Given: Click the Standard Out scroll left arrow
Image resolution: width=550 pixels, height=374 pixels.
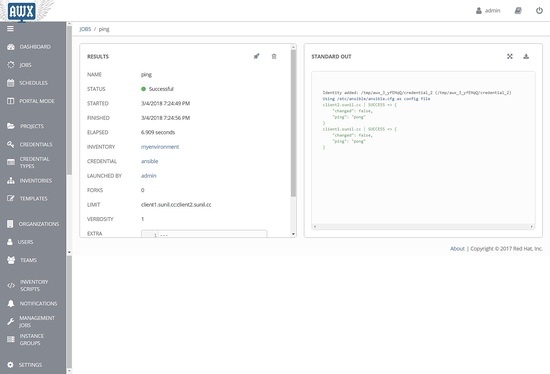Looking at the screenshot, I should click(315, 227).
